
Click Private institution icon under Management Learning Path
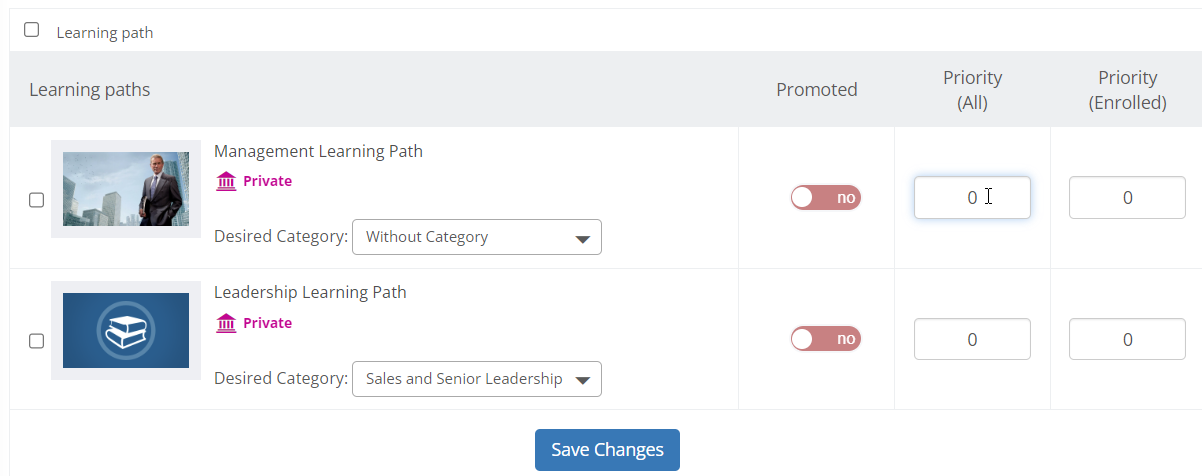tap(225, 181)
